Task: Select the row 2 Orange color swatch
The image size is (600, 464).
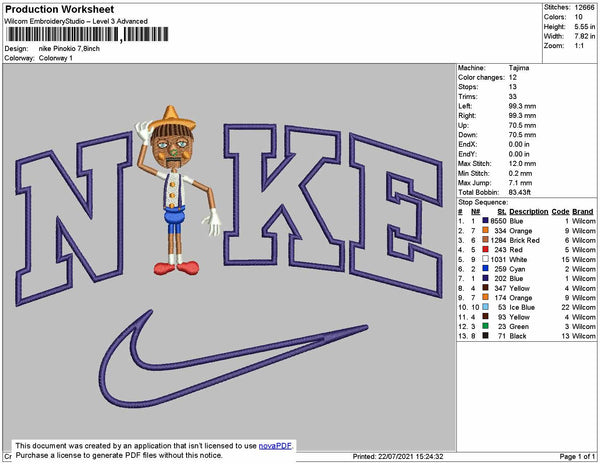Action: point(485,230)
